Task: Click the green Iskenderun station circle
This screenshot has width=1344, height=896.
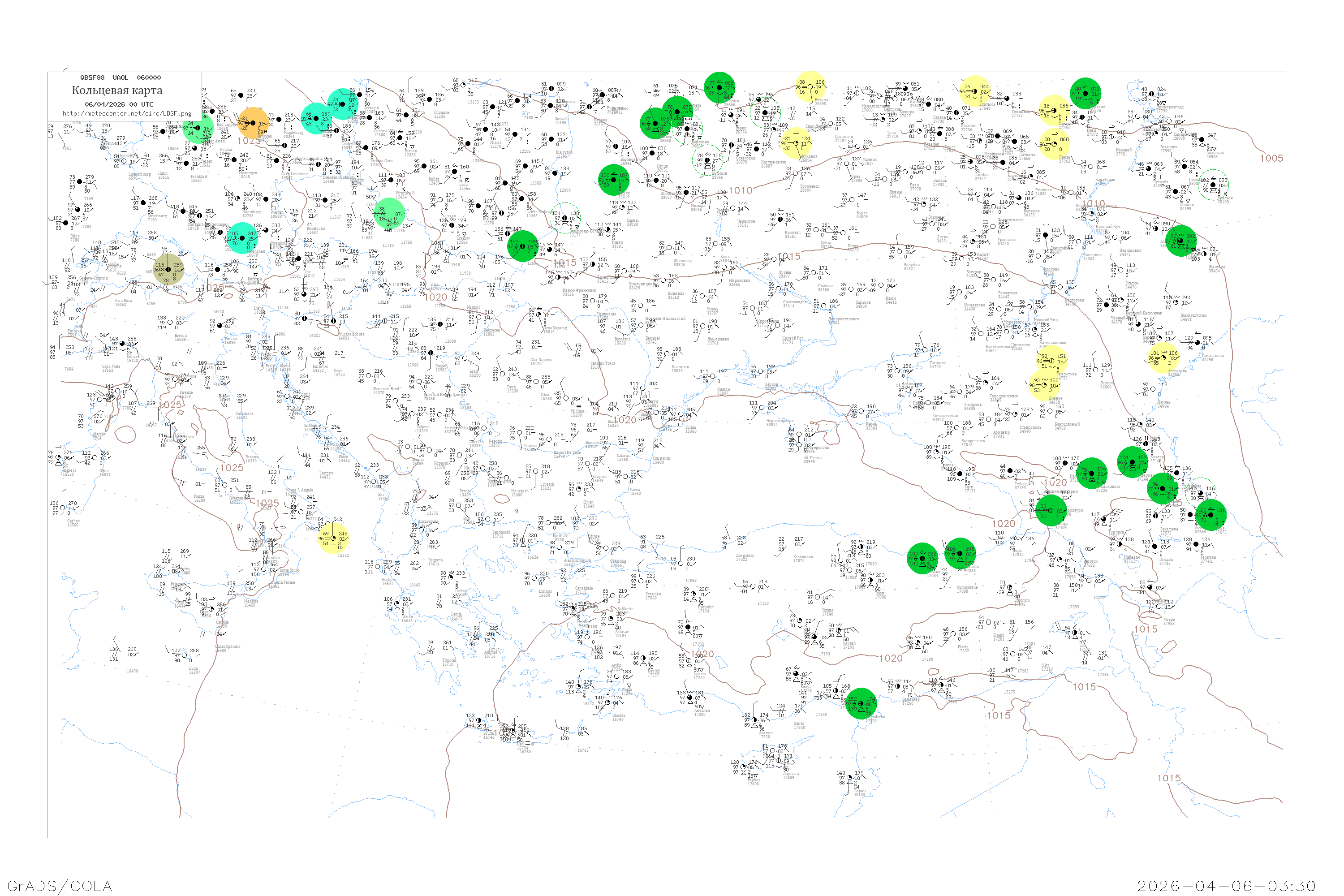Action: click(861, 704)
